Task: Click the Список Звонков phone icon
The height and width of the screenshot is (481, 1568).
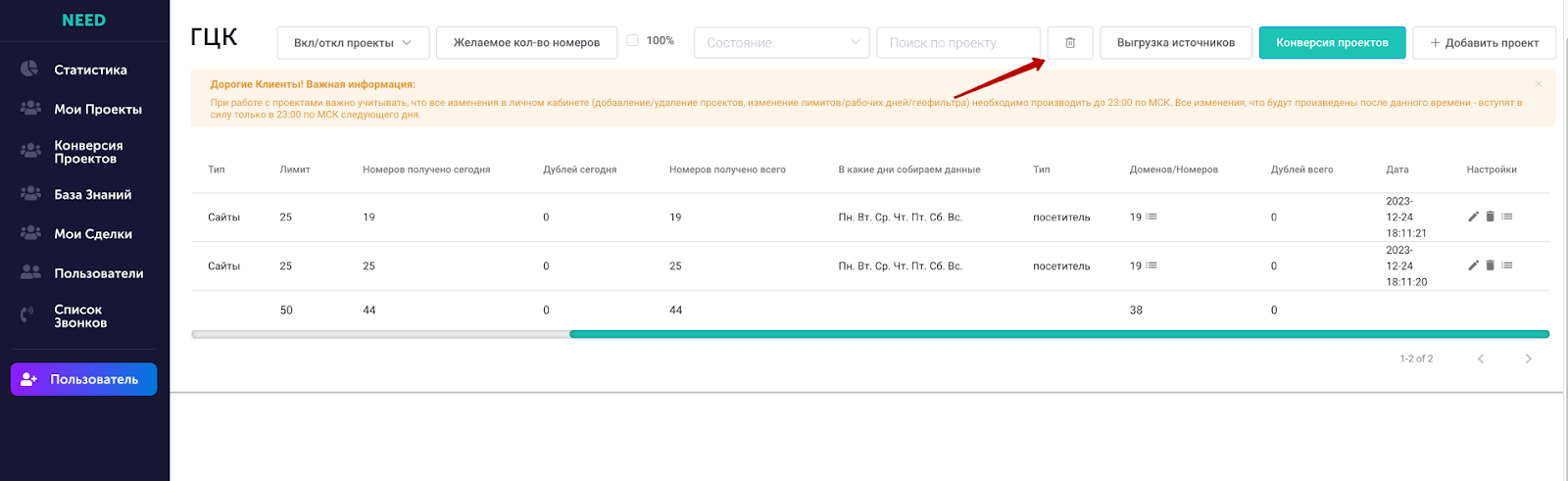Action: [x=28, y=315]
